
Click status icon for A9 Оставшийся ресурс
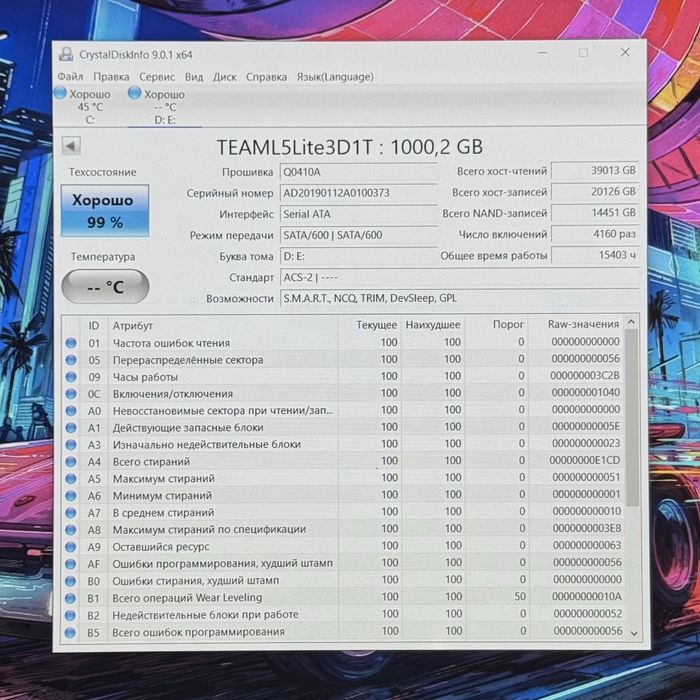tap(71, 547)
